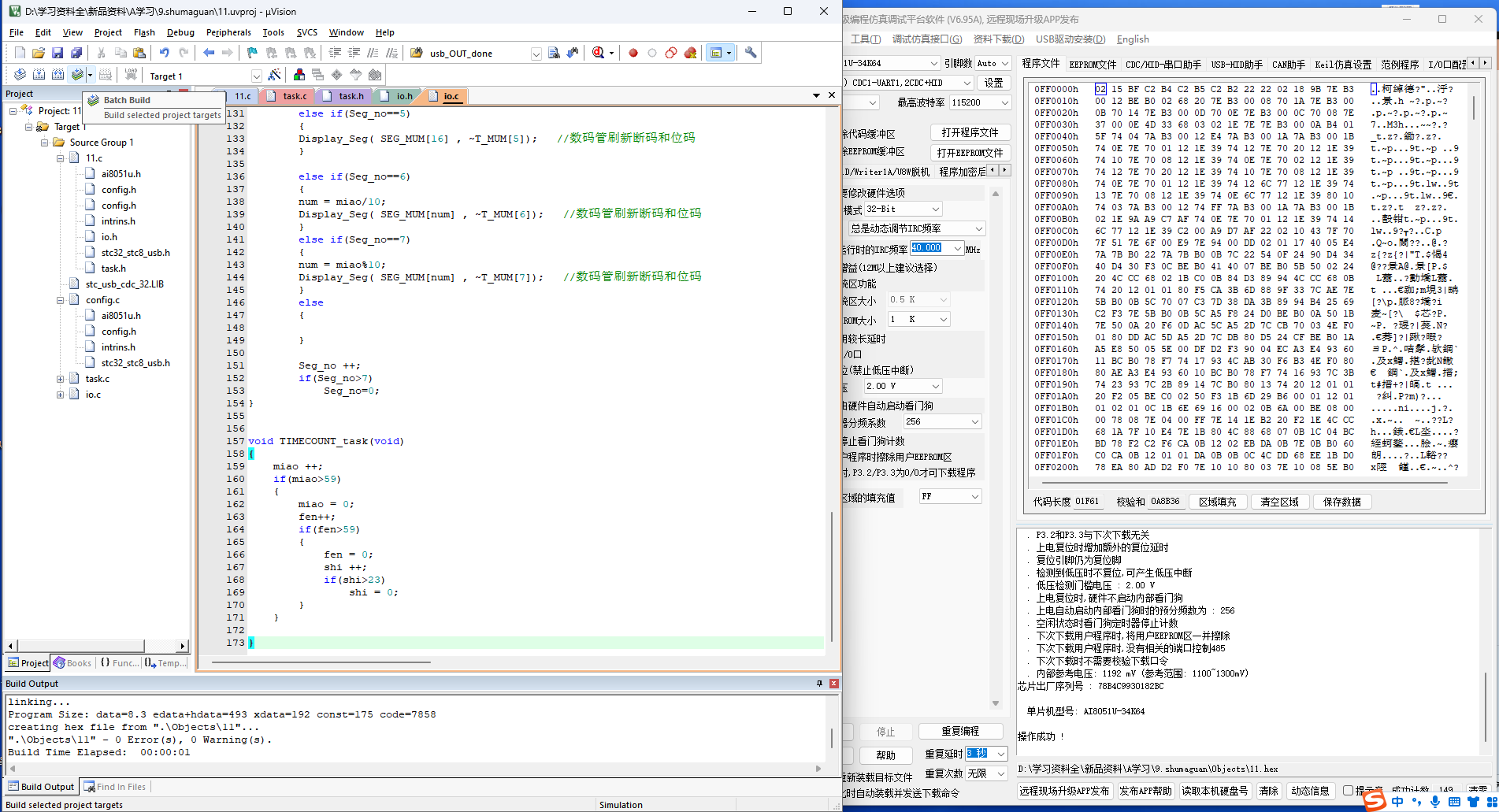The width and height of the screenshot is (1499, 812).
Task: Translate current file with the first build icon
Action: point(20,75)
